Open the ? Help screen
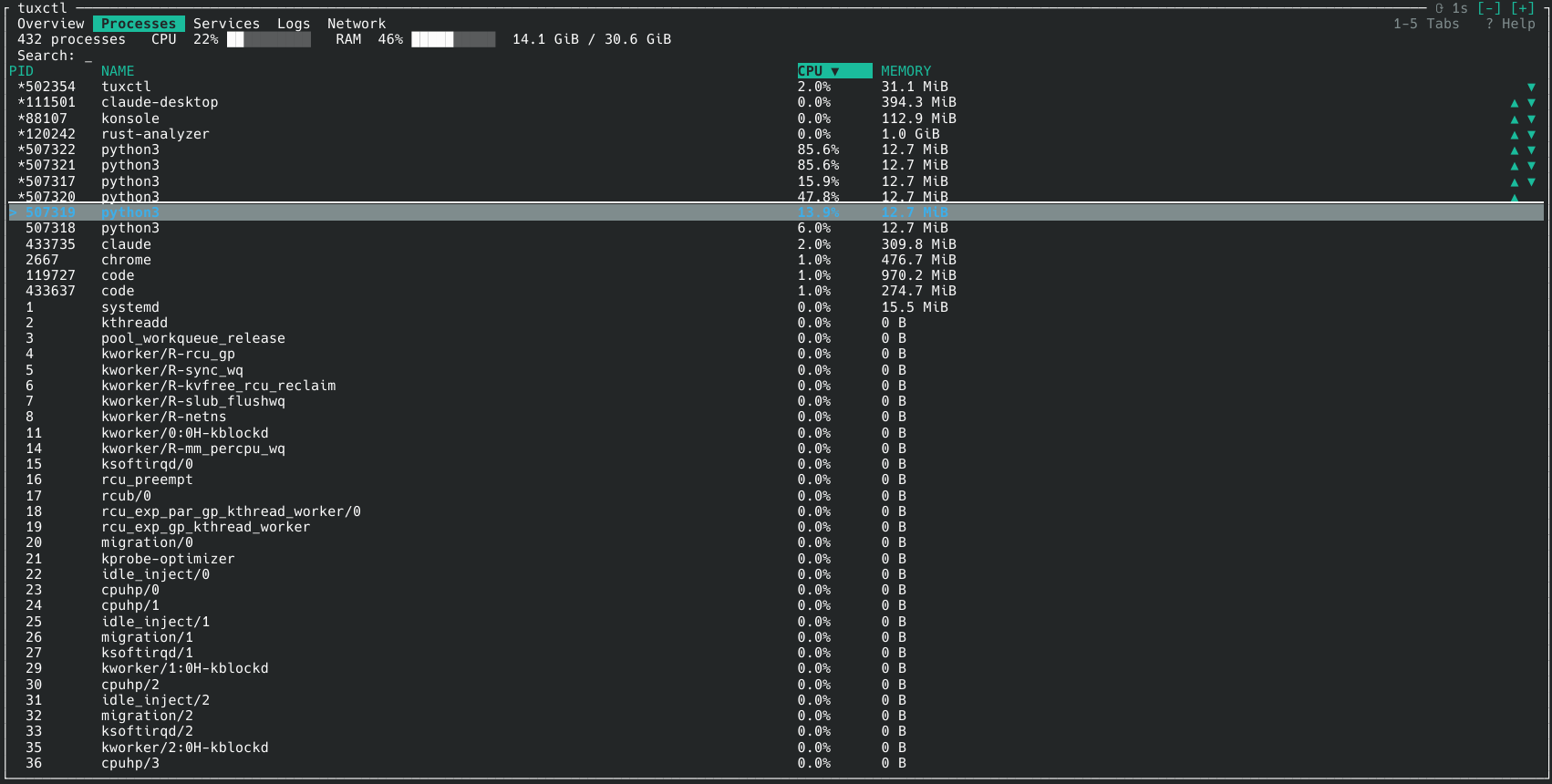1552x784 pixels. 1510,24
